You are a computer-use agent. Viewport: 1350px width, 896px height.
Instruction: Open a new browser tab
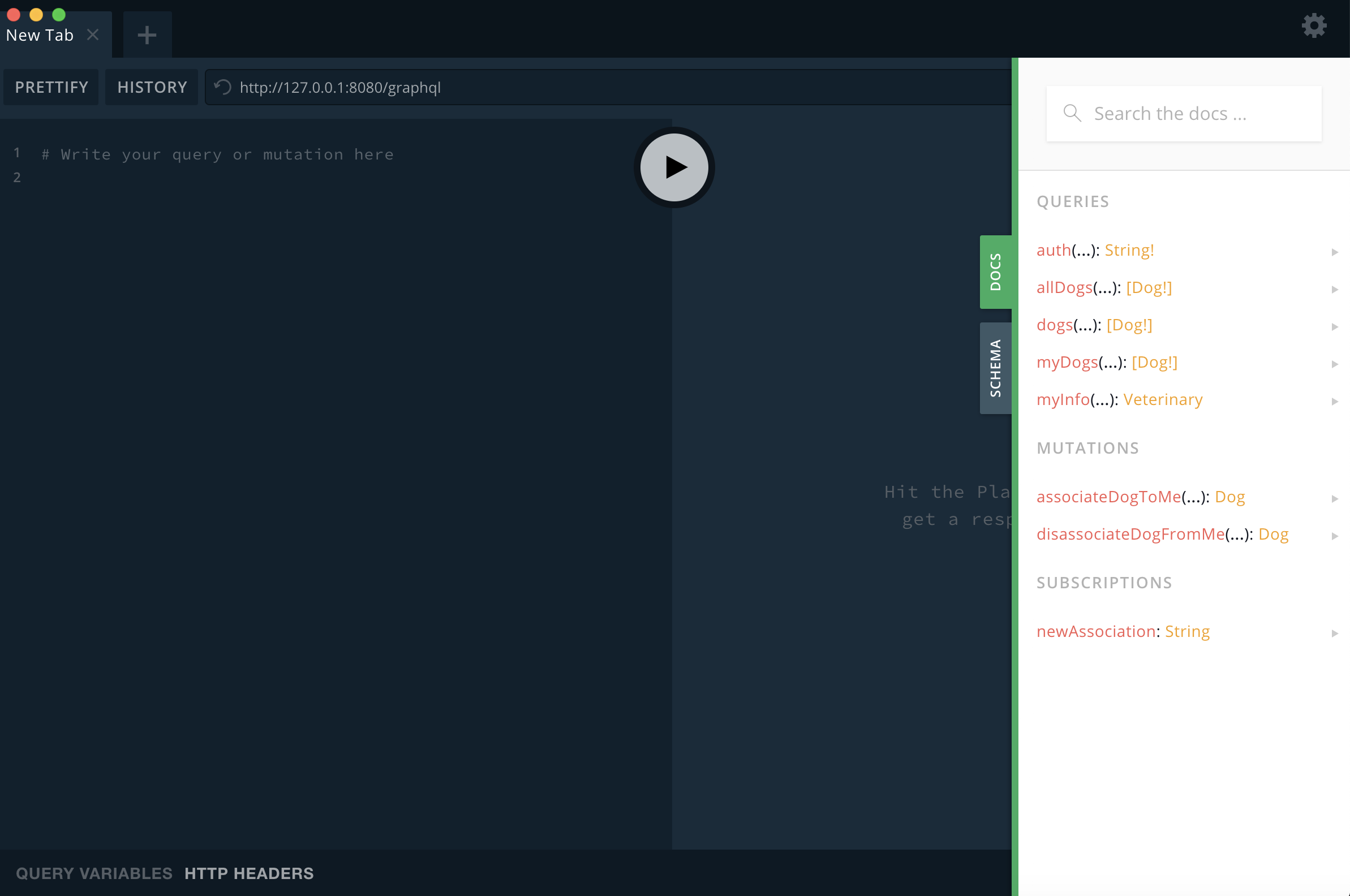coord(147,34)
